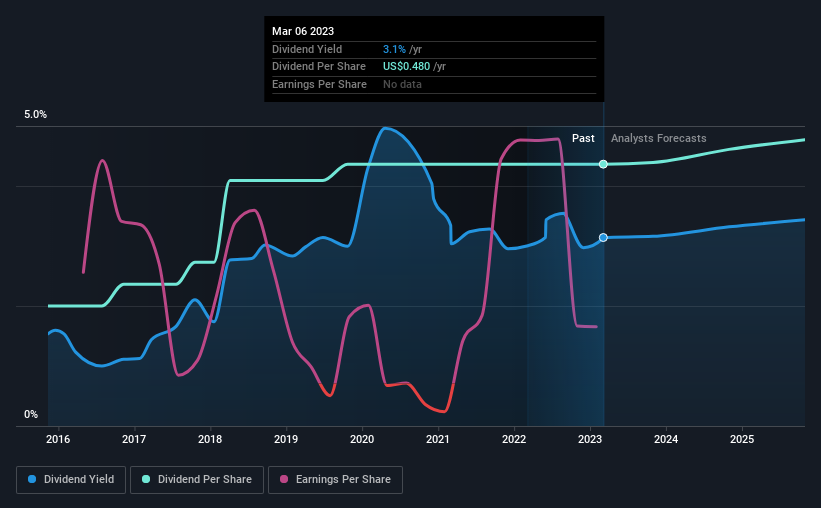
Task: Click the 2025 x-axis label
Action: [742, 439]
